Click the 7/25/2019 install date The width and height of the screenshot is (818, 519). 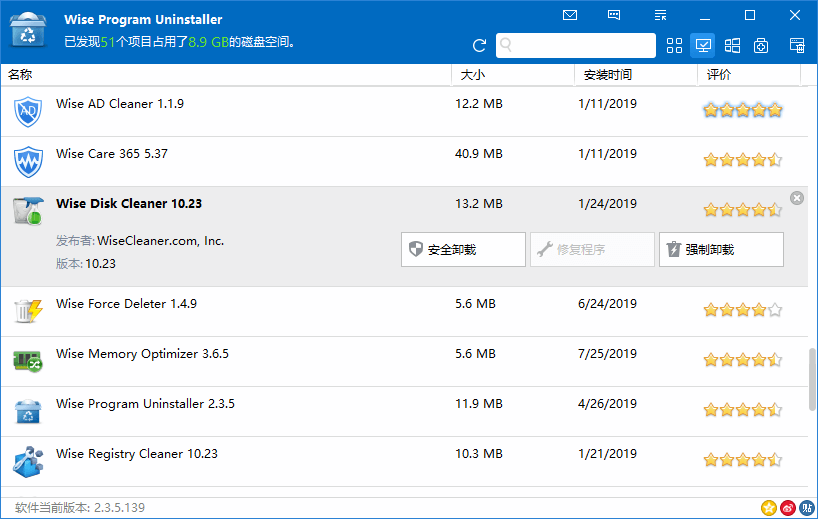[x=607, y=354]
